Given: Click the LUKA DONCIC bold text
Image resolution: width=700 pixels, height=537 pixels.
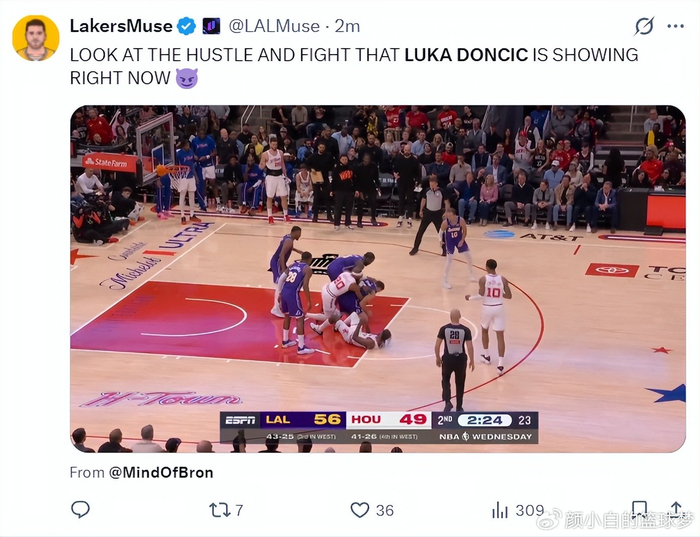Looking at the screenshot, I should pyautogui.click(x=466, y=55).
